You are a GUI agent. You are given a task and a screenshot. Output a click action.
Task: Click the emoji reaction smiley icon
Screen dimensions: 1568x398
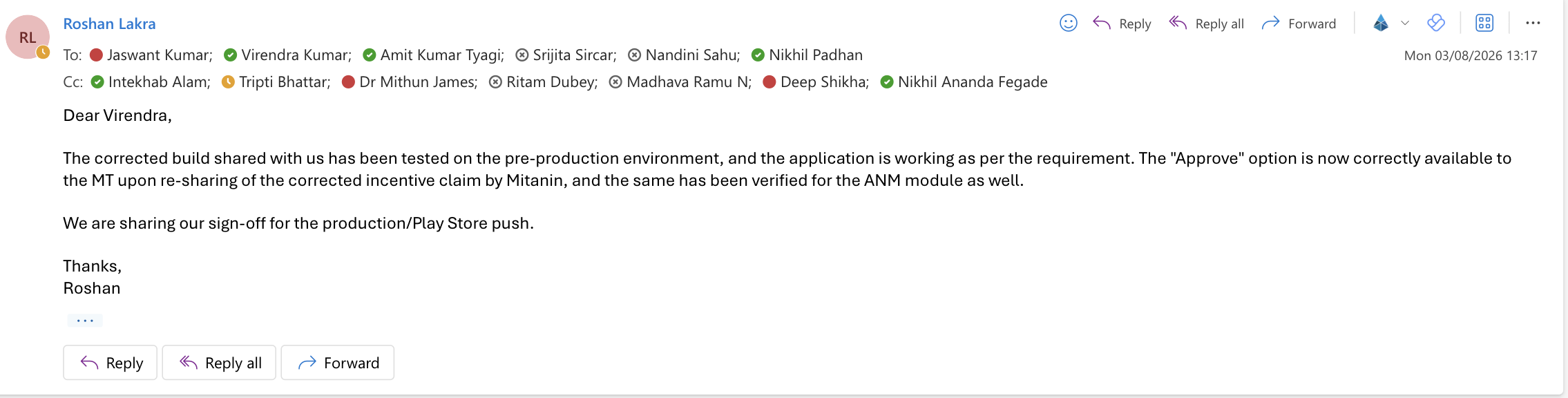(x=1068, y=23)
